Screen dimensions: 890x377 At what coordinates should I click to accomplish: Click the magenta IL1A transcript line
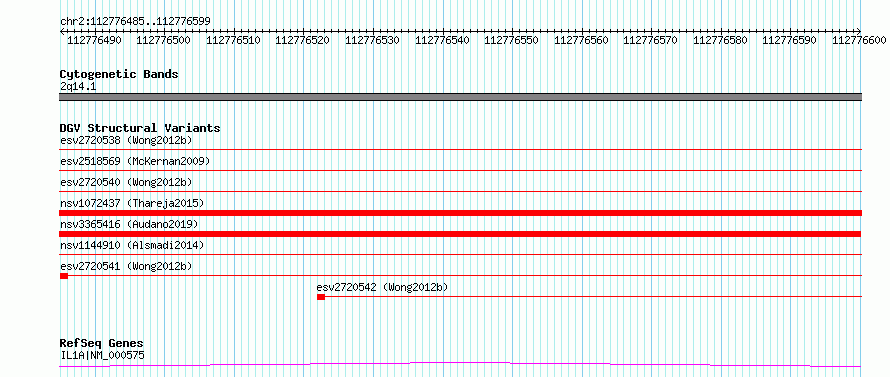460,364
